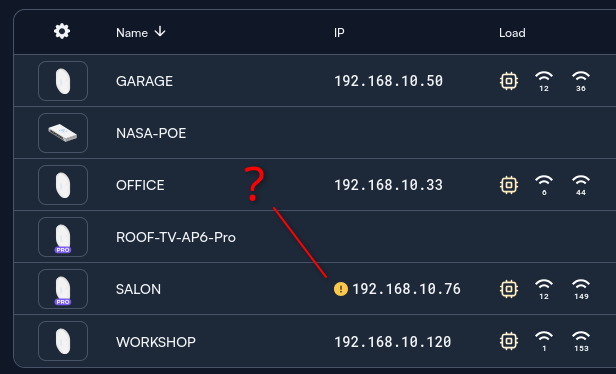The width and height of the screenshot is (616, 374).
Task: Click the IP column header
Action: tap(339, 33)
